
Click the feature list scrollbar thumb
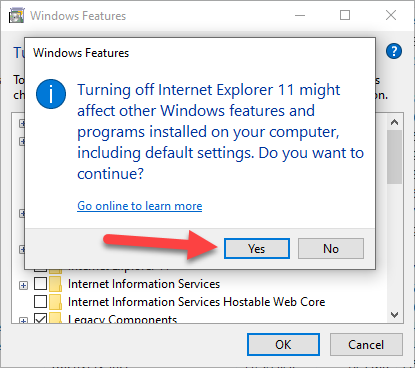pyautogui.click(x=395, y=157)
